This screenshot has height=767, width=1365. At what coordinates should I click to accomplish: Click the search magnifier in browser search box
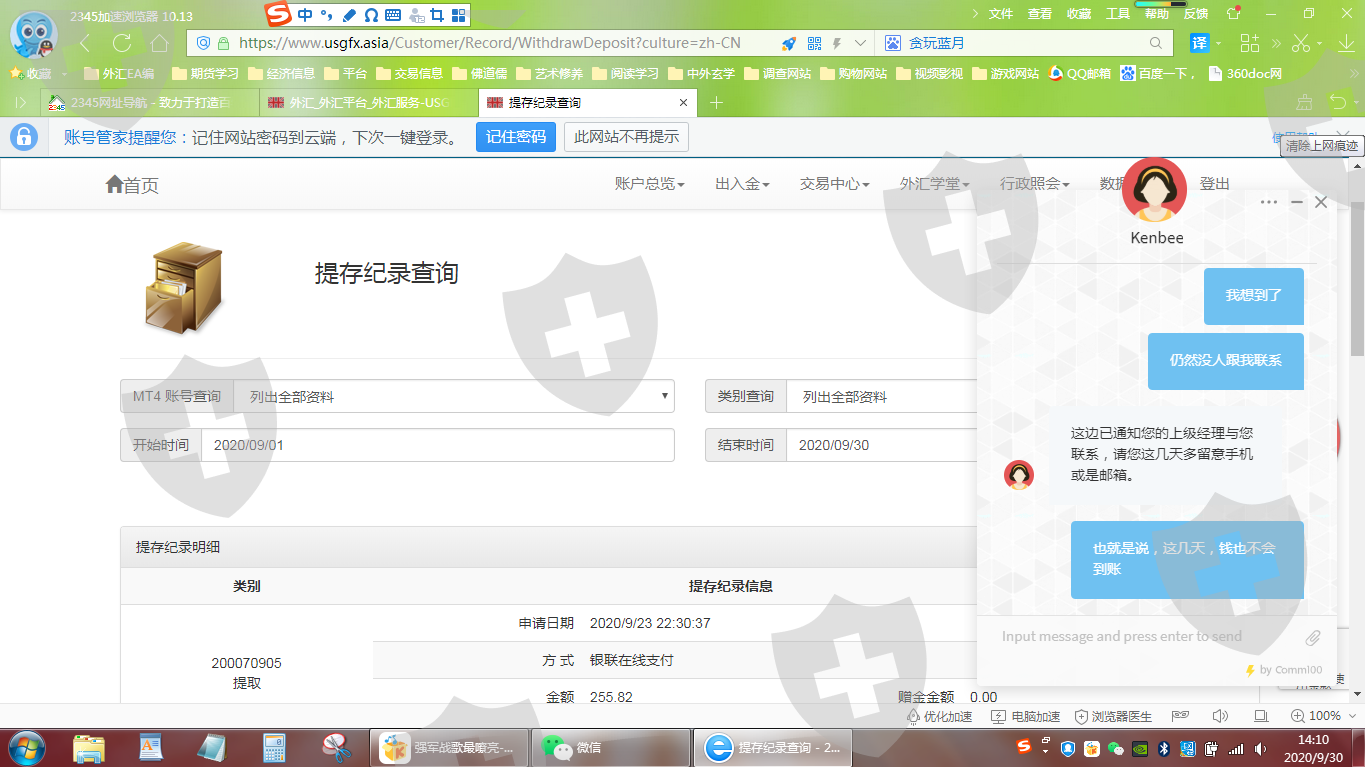[1156, 43]
